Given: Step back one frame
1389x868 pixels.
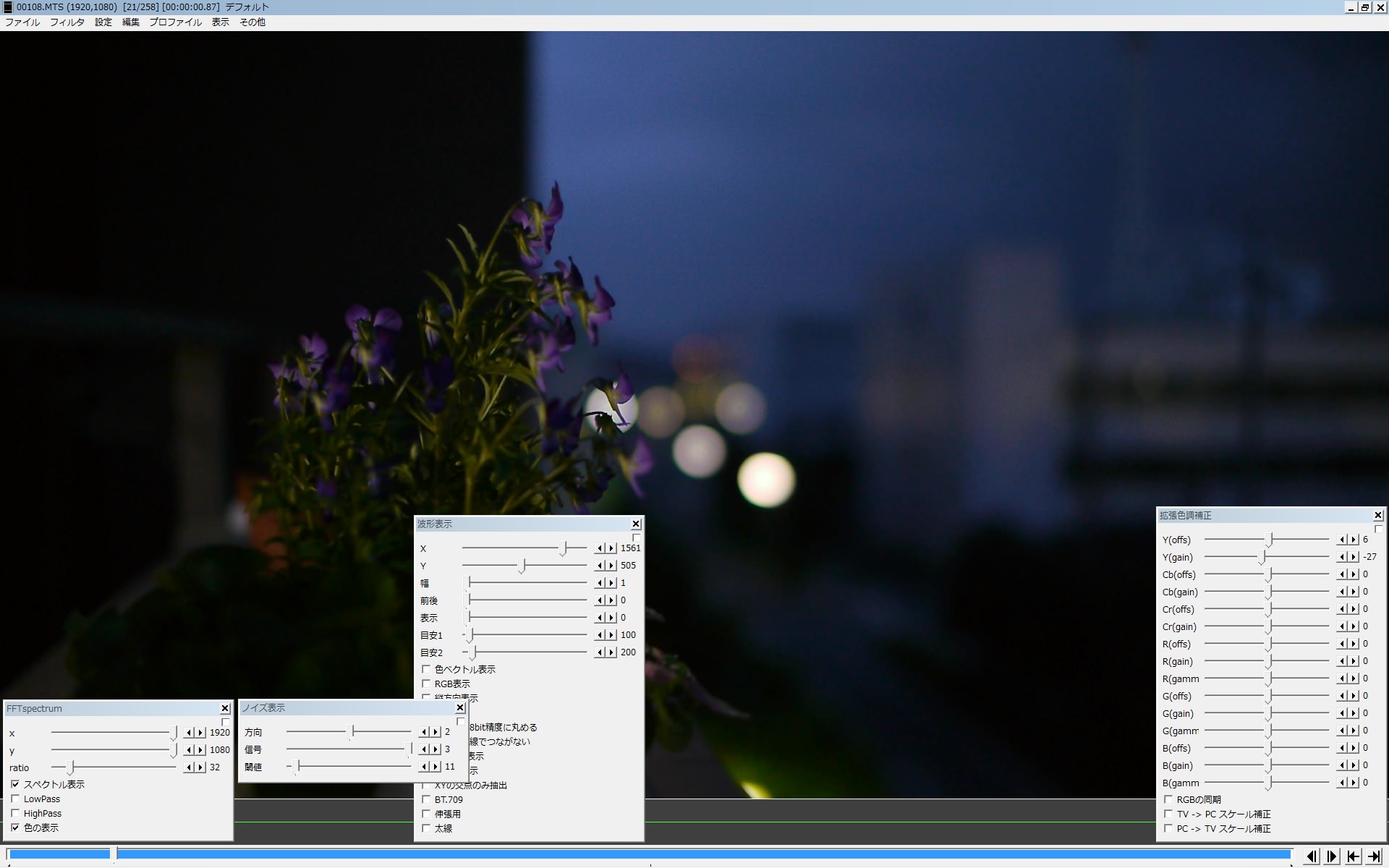Looking at the screenshot, I should pos(1311,856).
